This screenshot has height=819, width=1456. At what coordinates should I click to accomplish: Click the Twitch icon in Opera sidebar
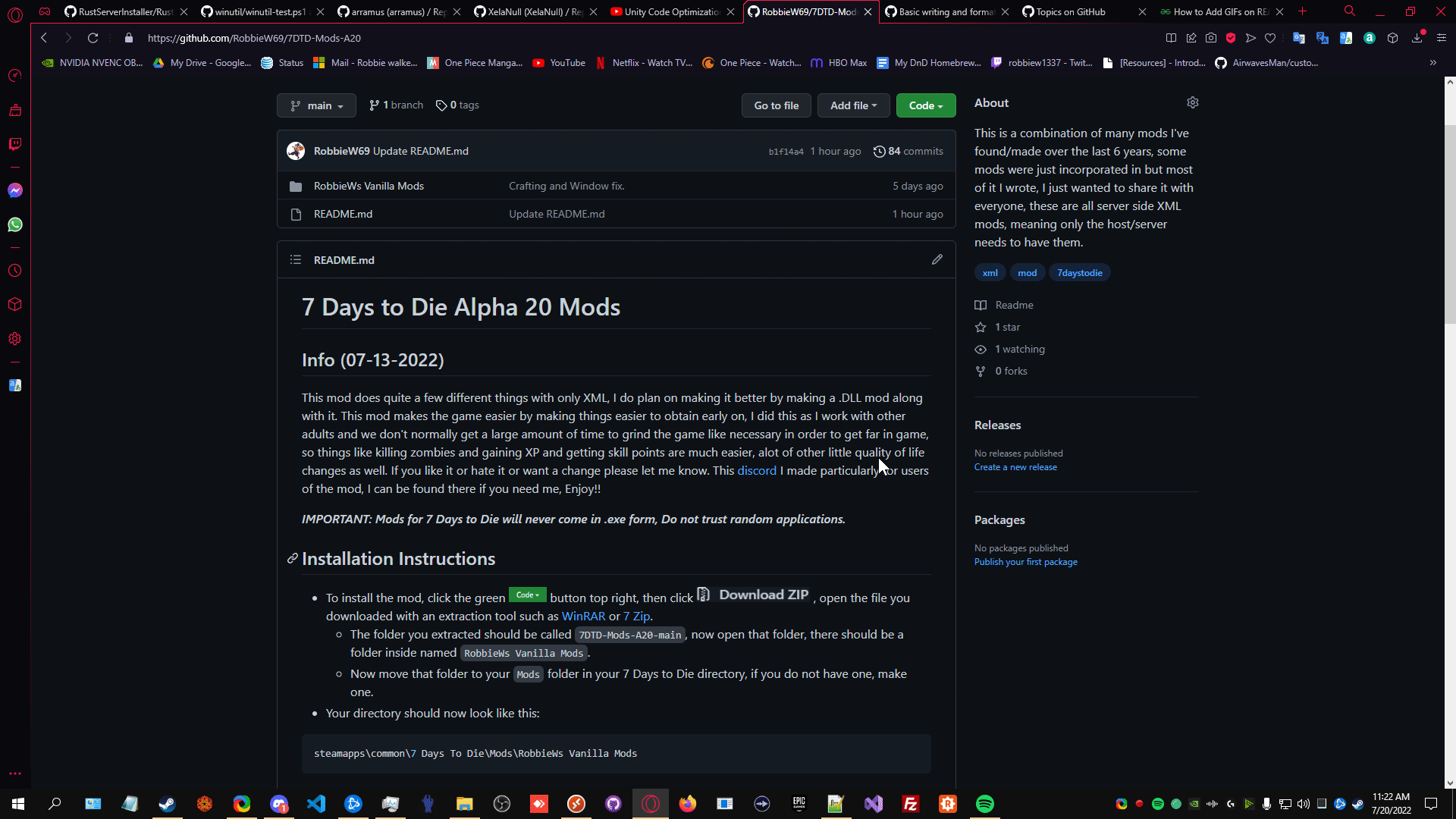[15, 144]
